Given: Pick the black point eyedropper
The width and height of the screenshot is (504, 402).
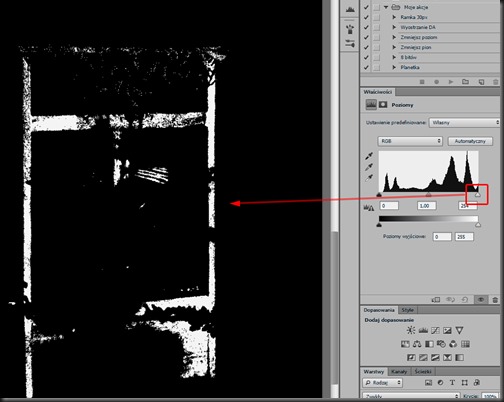Looking at the screenshot, I should 369,156.
